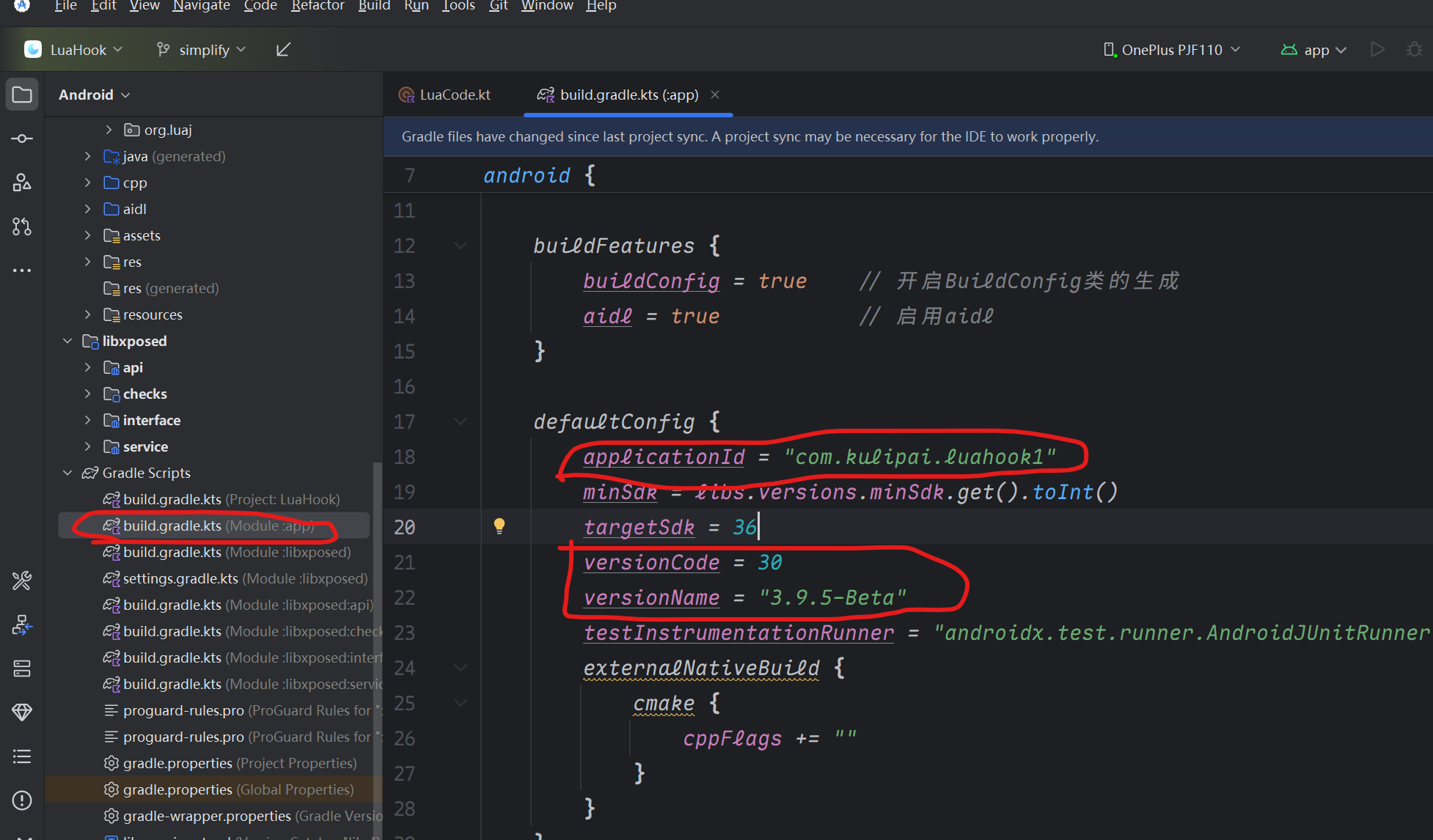The image size is (1433, 840).
Task: Open the OnePlus PJF110 device selector
Action: (1172, 50)
